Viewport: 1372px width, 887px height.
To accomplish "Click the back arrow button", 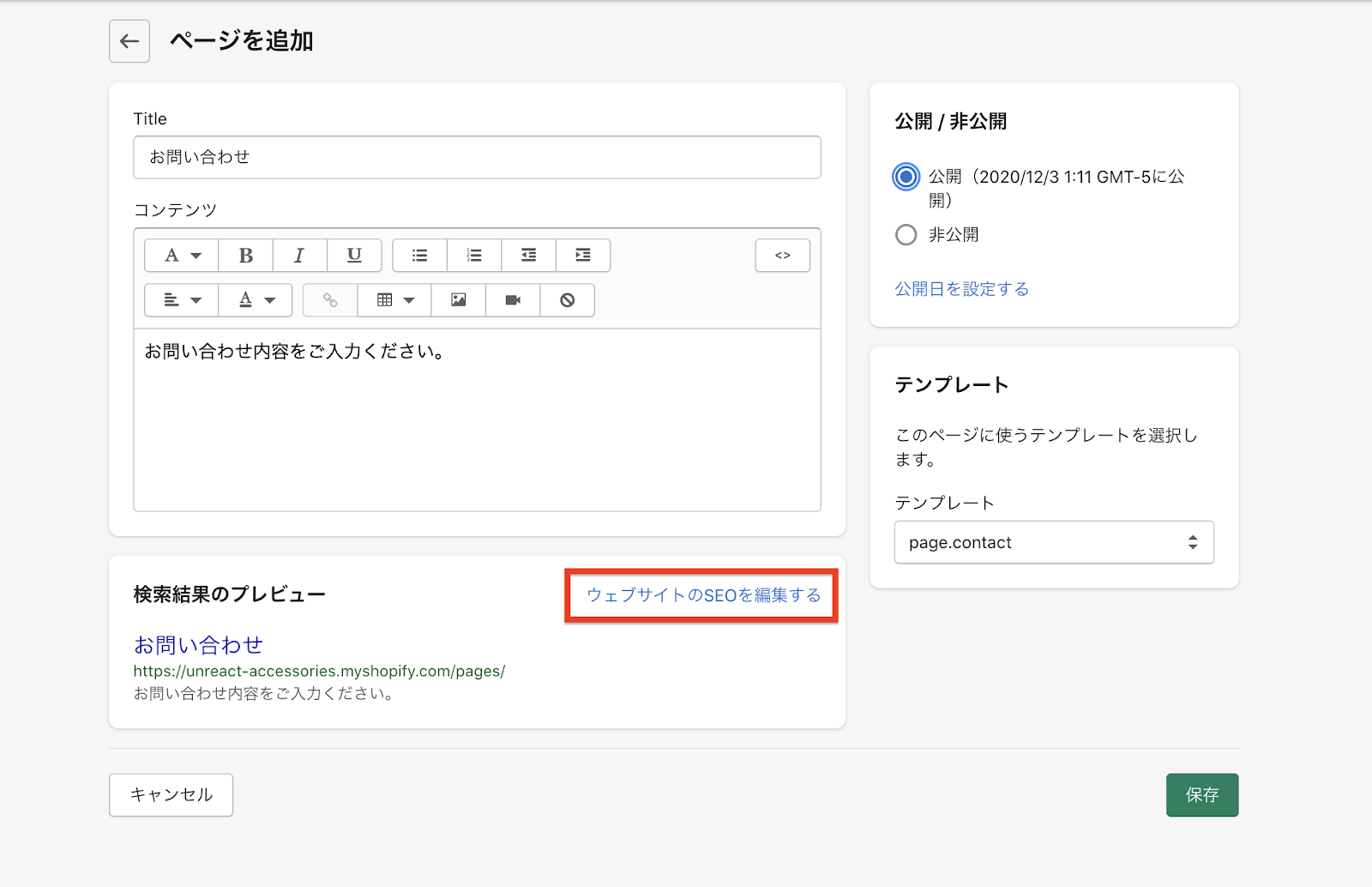I will (x=129, y=41).
